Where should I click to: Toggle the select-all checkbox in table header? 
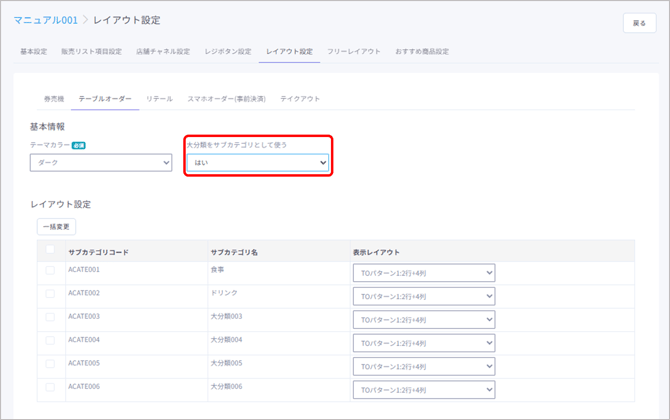(x=50, y=250)
